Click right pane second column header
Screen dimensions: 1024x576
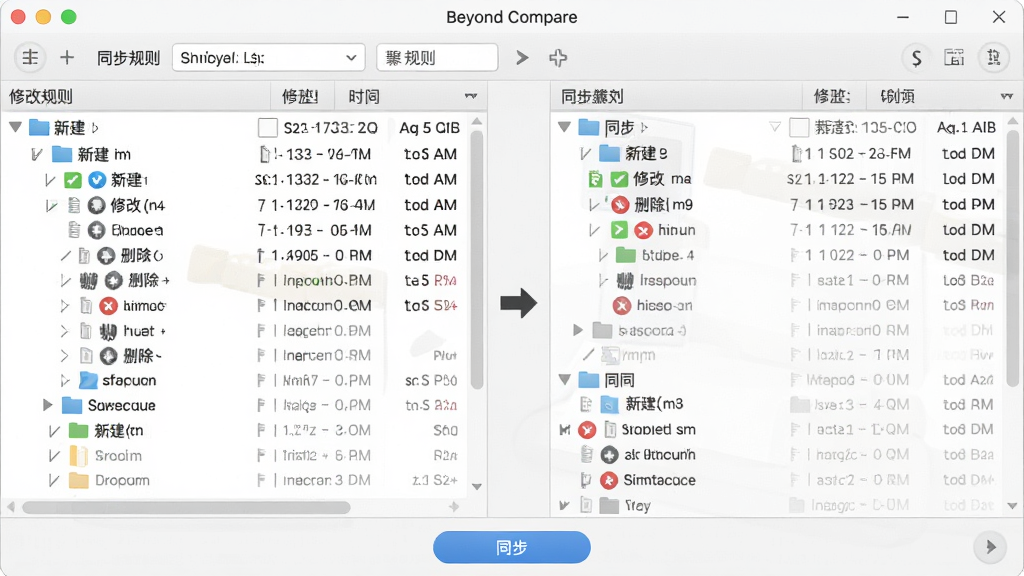[832, 97]
